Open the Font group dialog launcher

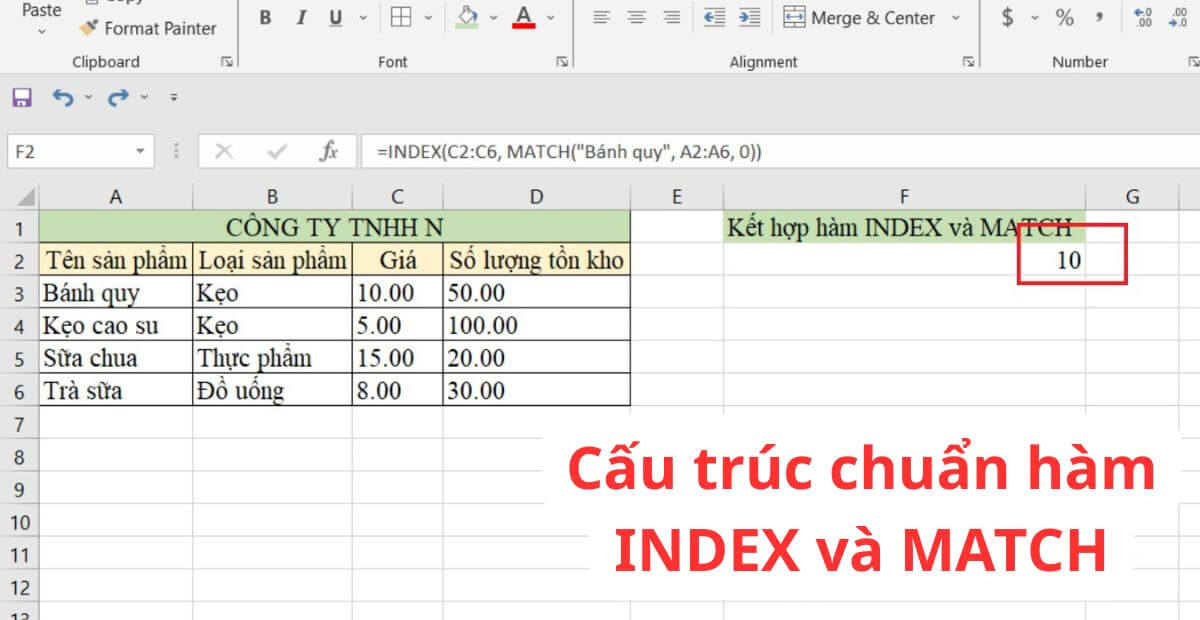(x=564, y=62)
